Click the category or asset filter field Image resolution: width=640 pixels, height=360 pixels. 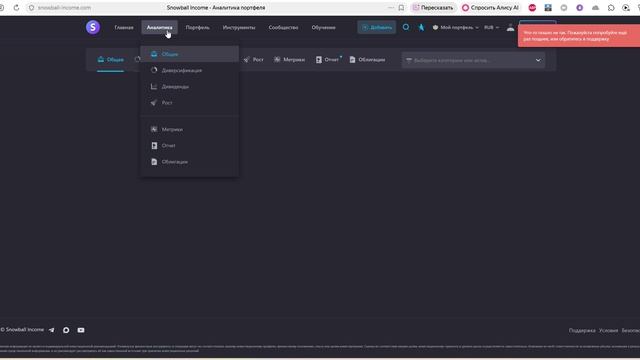click(x=473, y=60)
